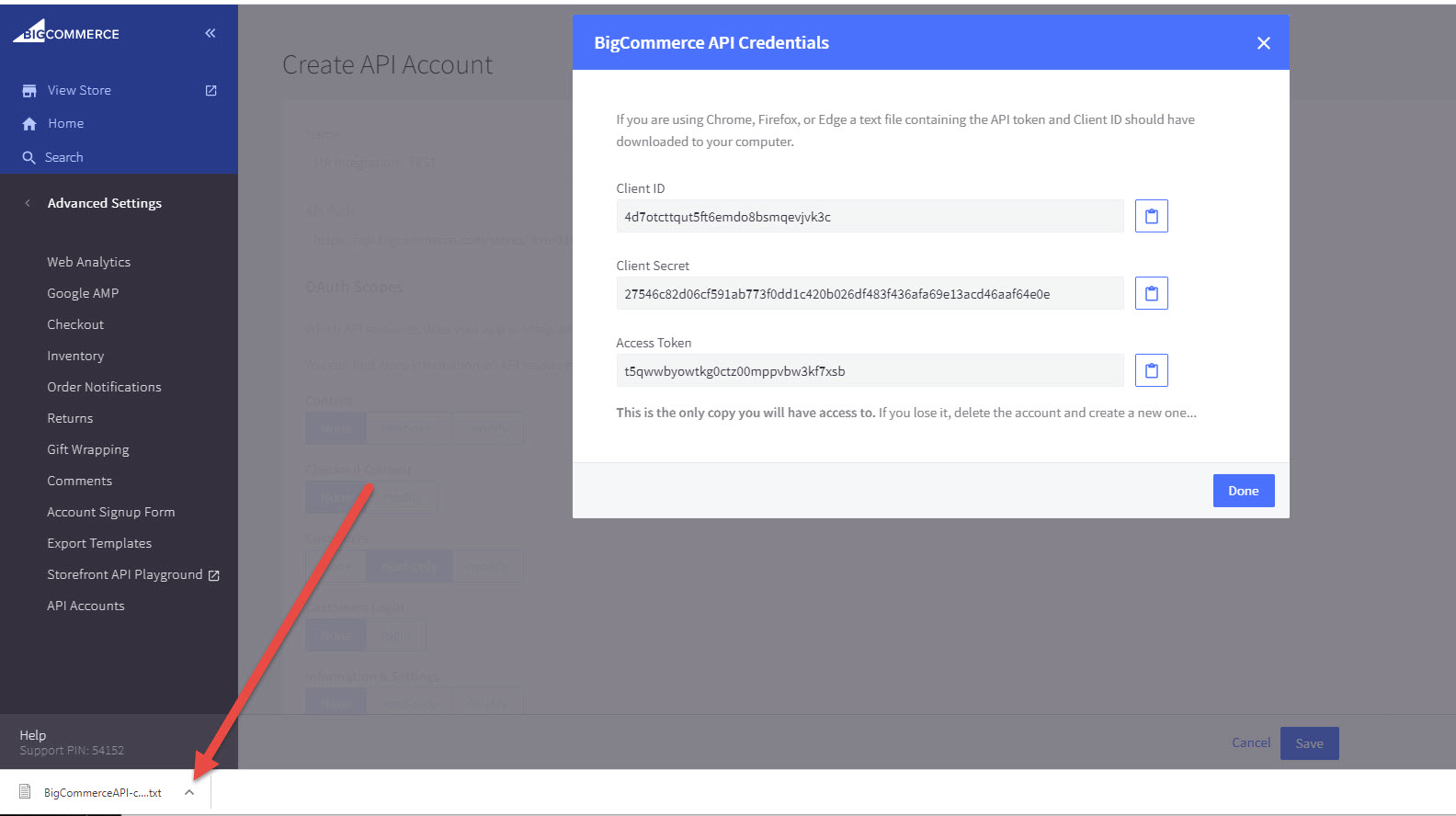Click 'BigCommerce API Credentials' dialog title
The image size is (1456, 816).
[x=711, y=42]
